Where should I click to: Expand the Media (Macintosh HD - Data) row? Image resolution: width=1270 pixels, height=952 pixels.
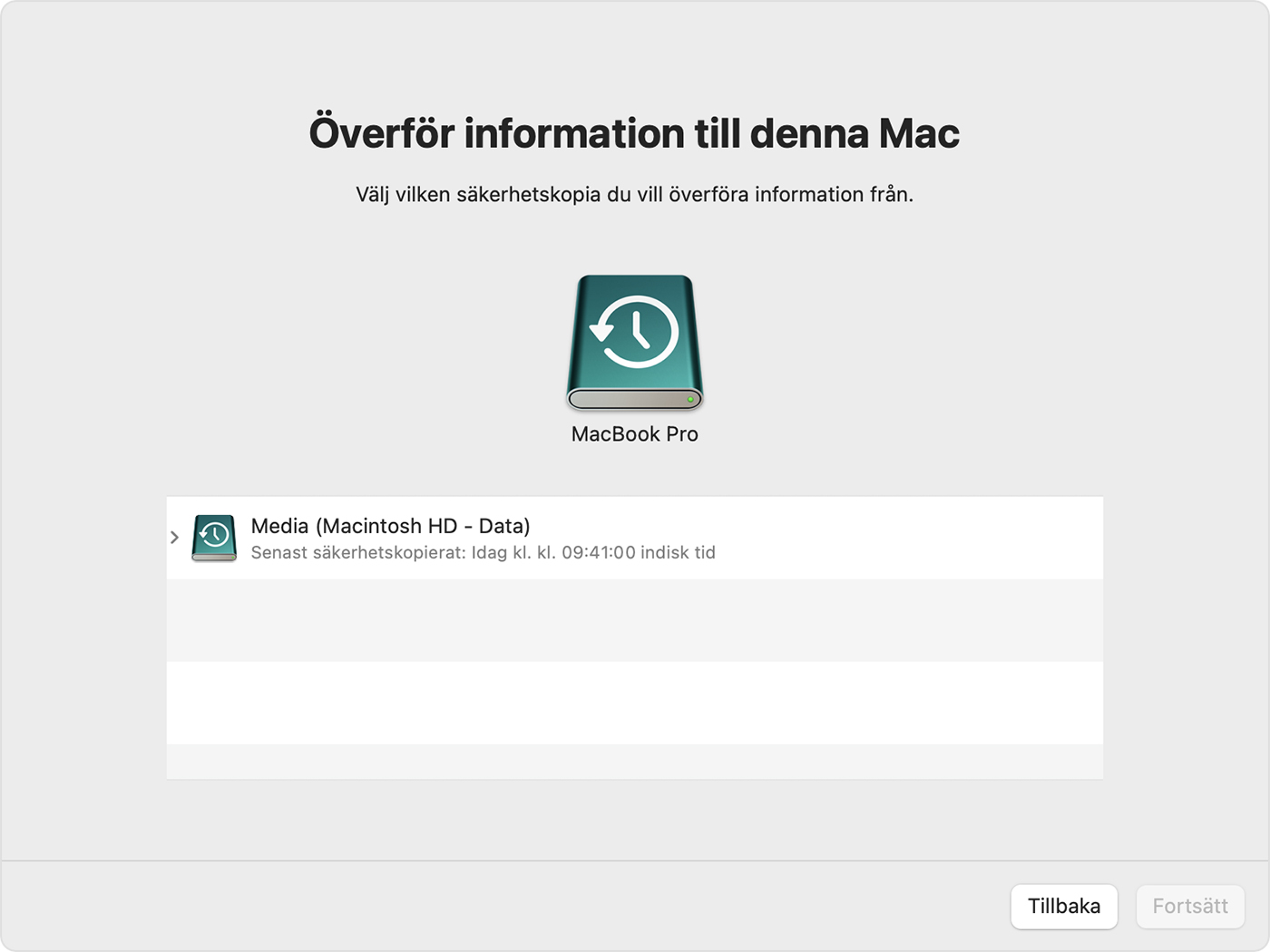click(174, 538)
